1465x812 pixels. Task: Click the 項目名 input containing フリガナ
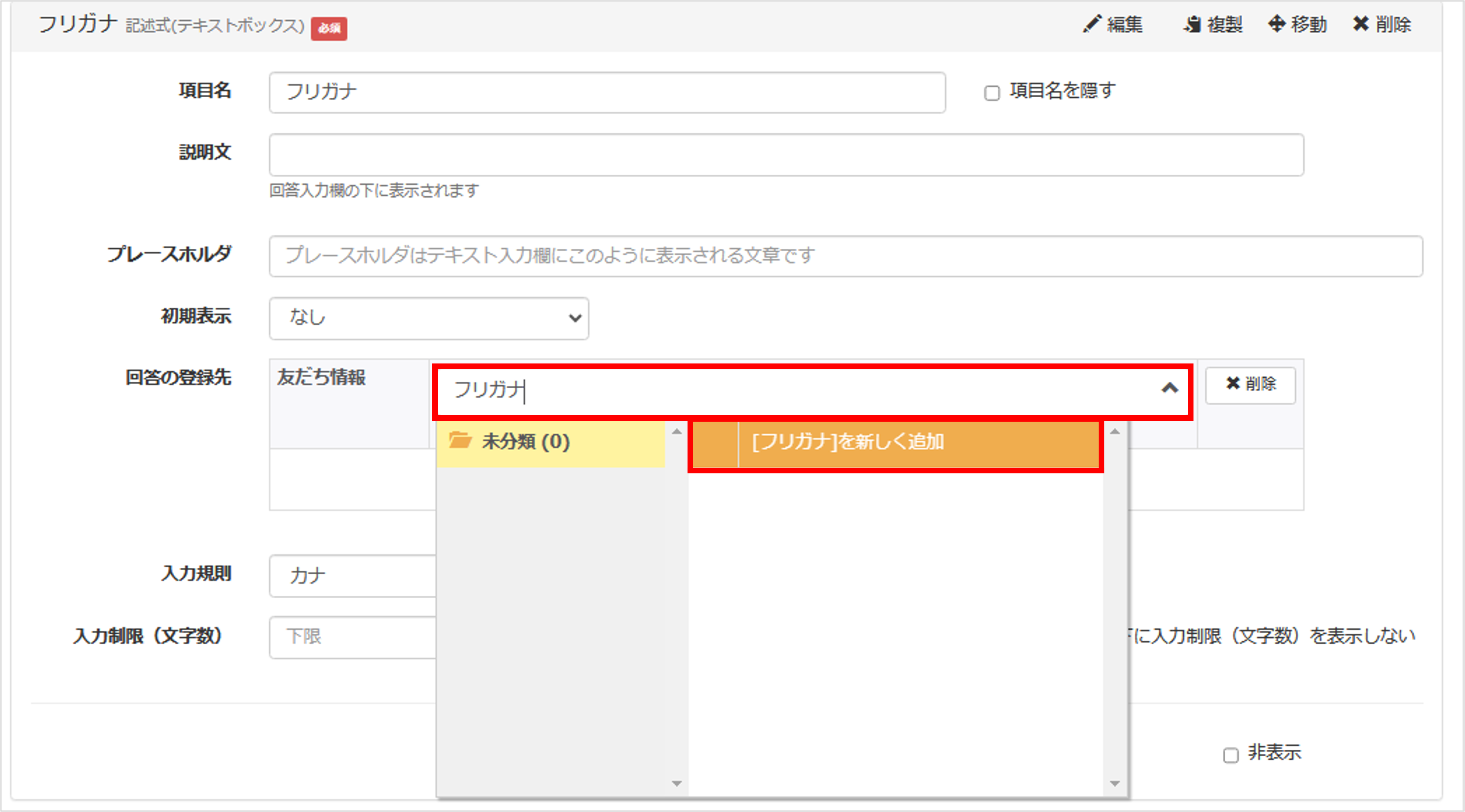coord(607,93)
